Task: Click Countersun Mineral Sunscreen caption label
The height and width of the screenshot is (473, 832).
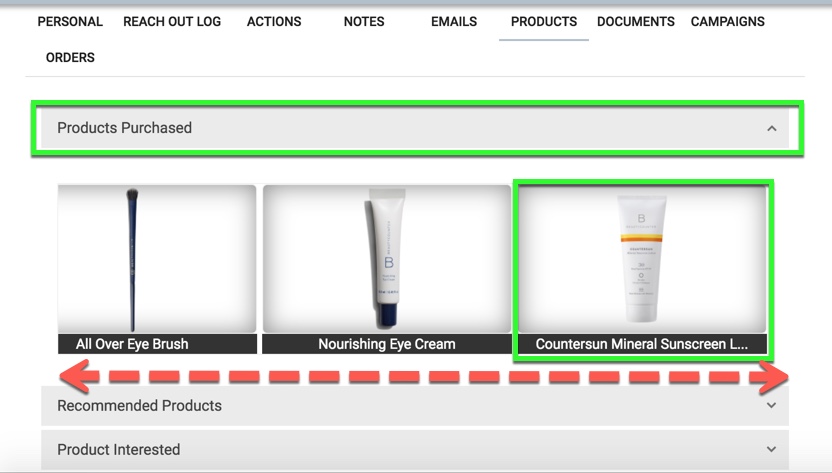Action: click(x=642, y=344)
